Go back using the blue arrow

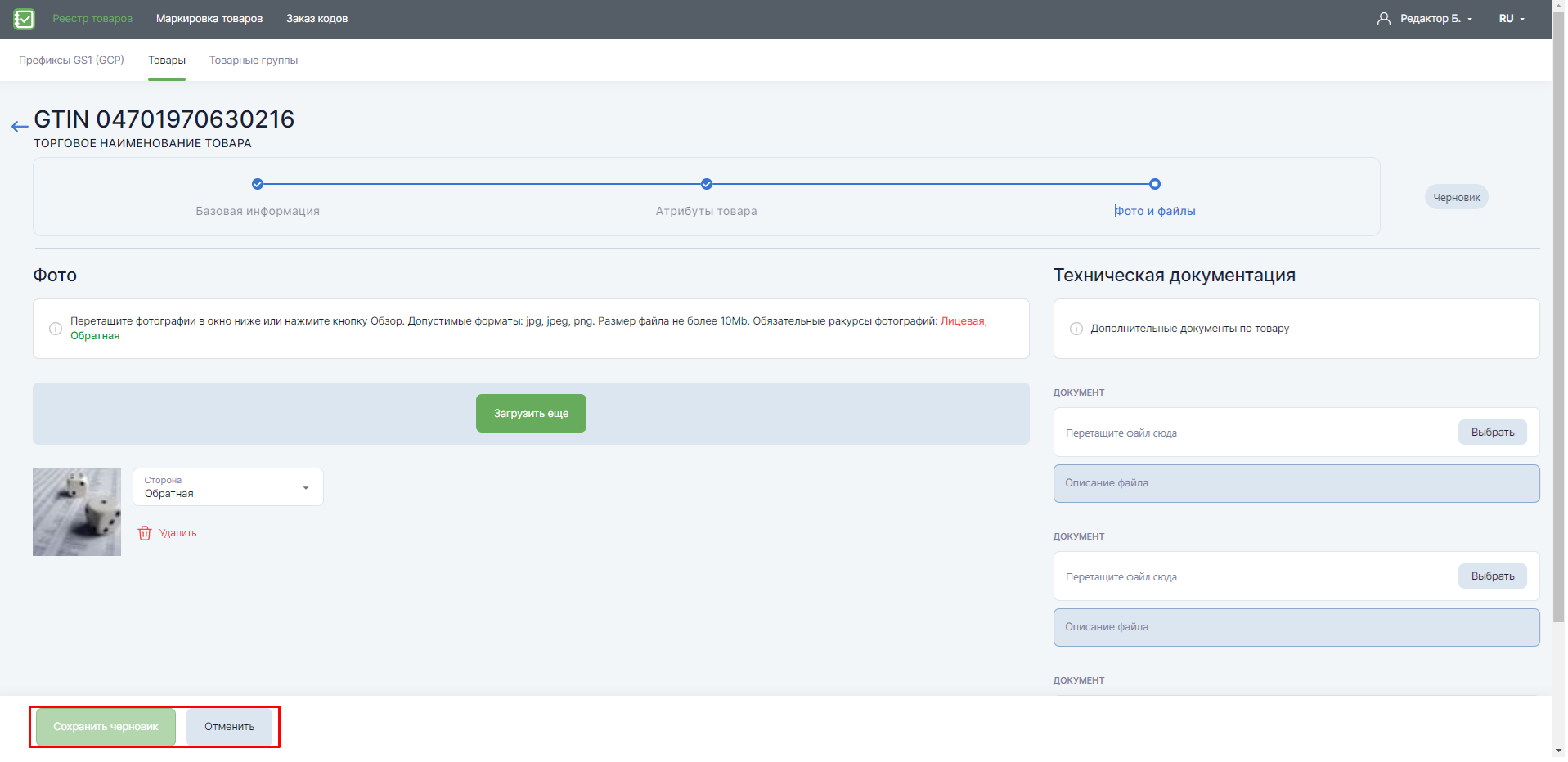click(x=20, y=126)
